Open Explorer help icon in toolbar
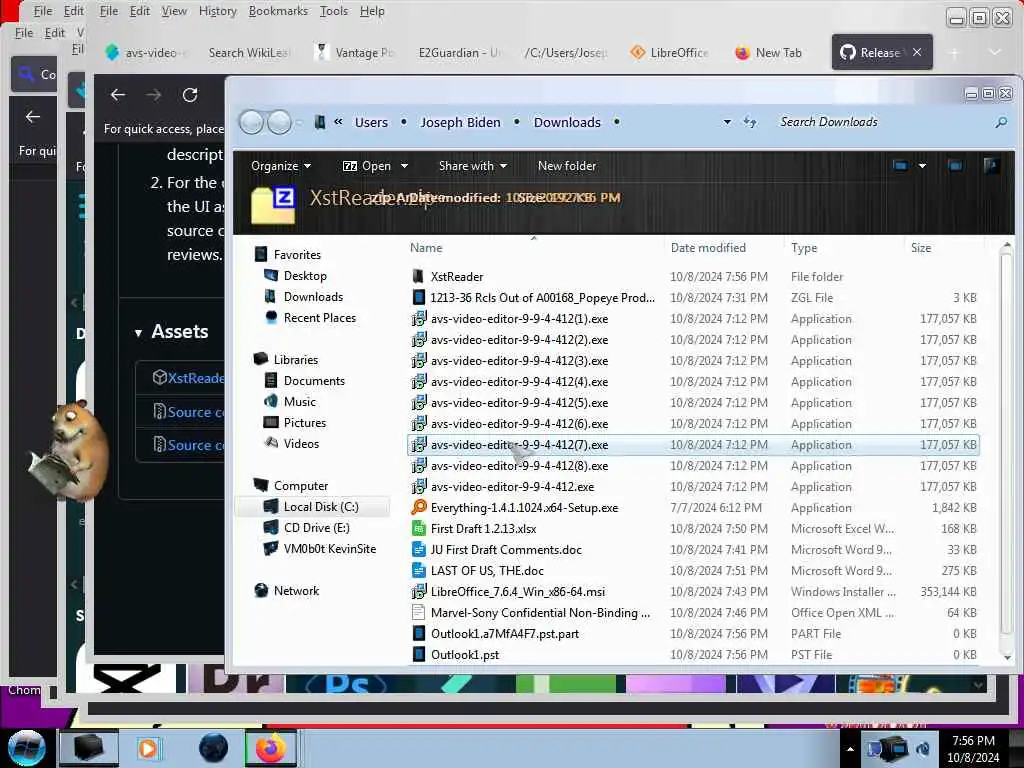Viewport: 1024px width, 768px height. pyautogui.click(x=991, y=166)
